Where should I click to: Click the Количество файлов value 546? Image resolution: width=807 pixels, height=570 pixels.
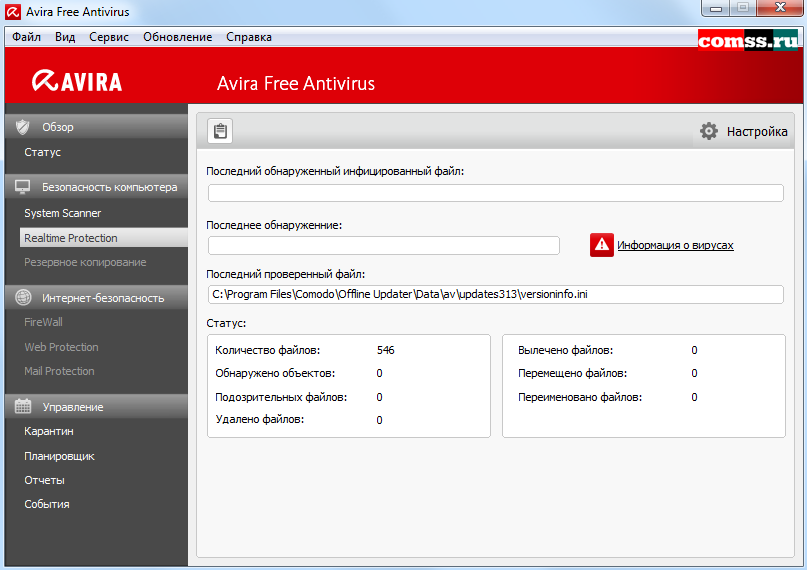pyautogui.click(x=385, y=350)
